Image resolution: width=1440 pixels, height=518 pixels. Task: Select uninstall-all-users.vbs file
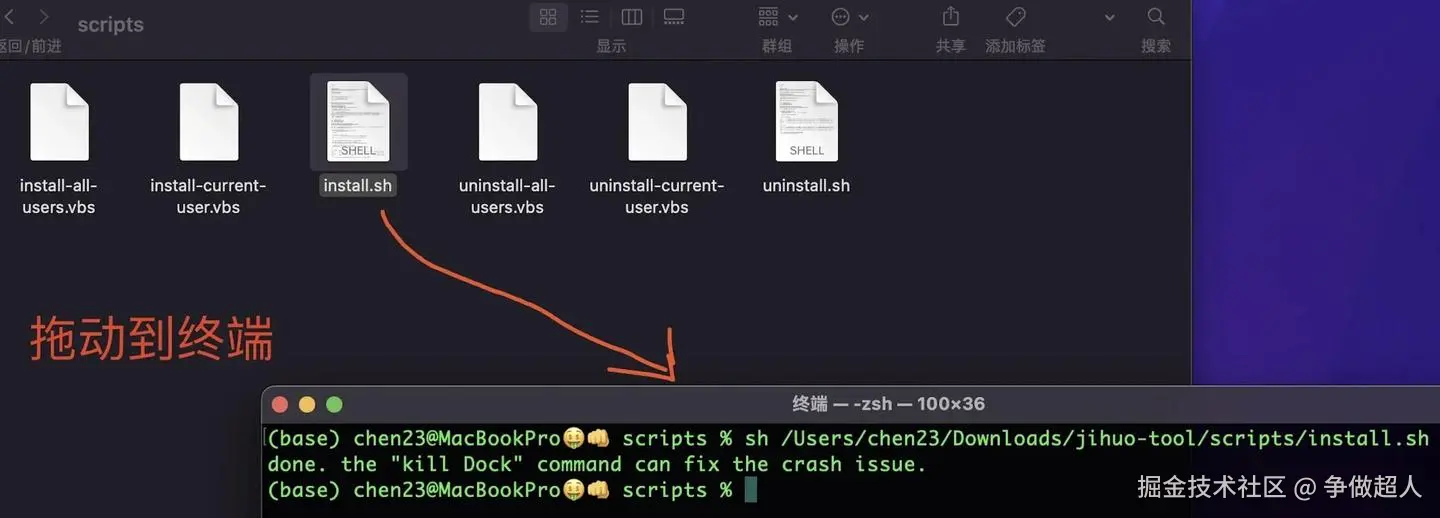tap(507, 147)
